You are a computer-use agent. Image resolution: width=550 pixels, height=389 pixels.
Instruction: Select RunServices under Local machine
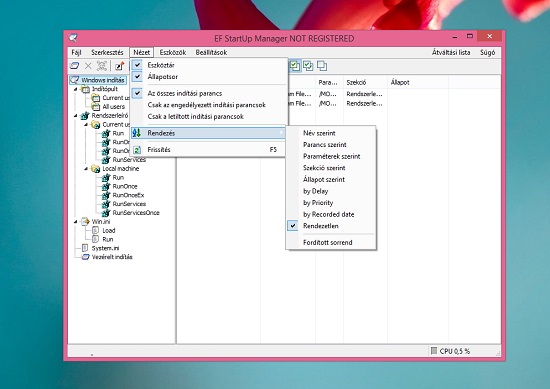[x=129, y=204]
